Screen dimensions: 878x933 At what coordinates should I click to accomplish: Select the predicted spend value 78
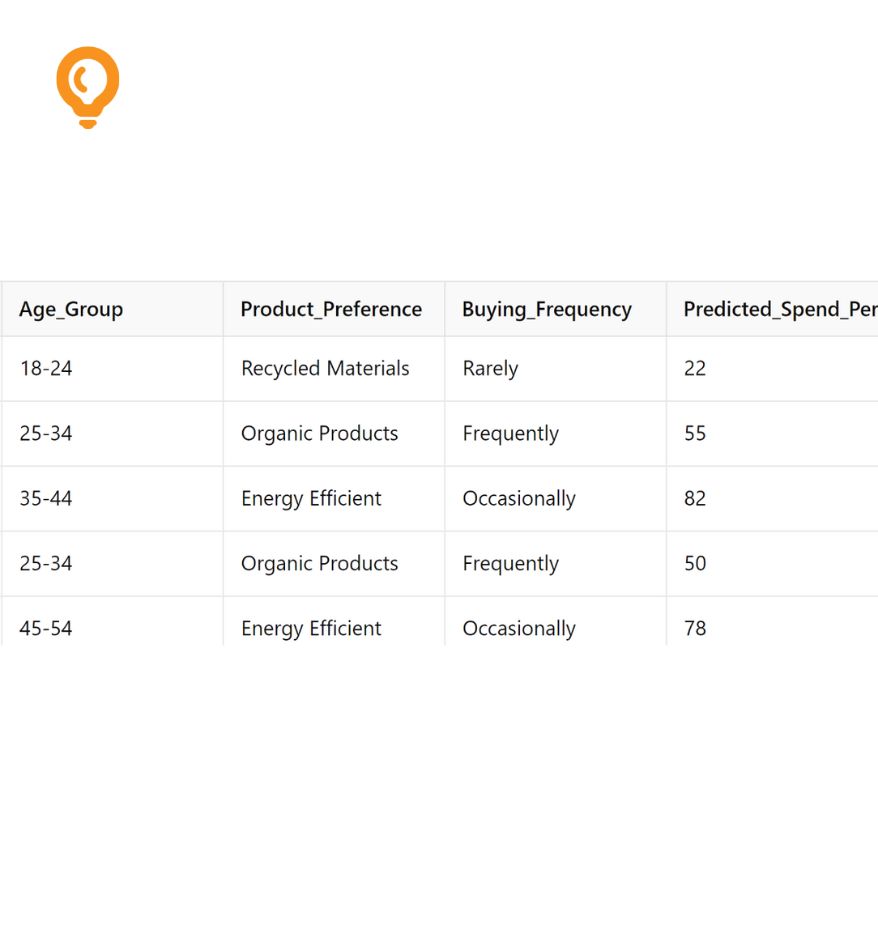[695, 628]
